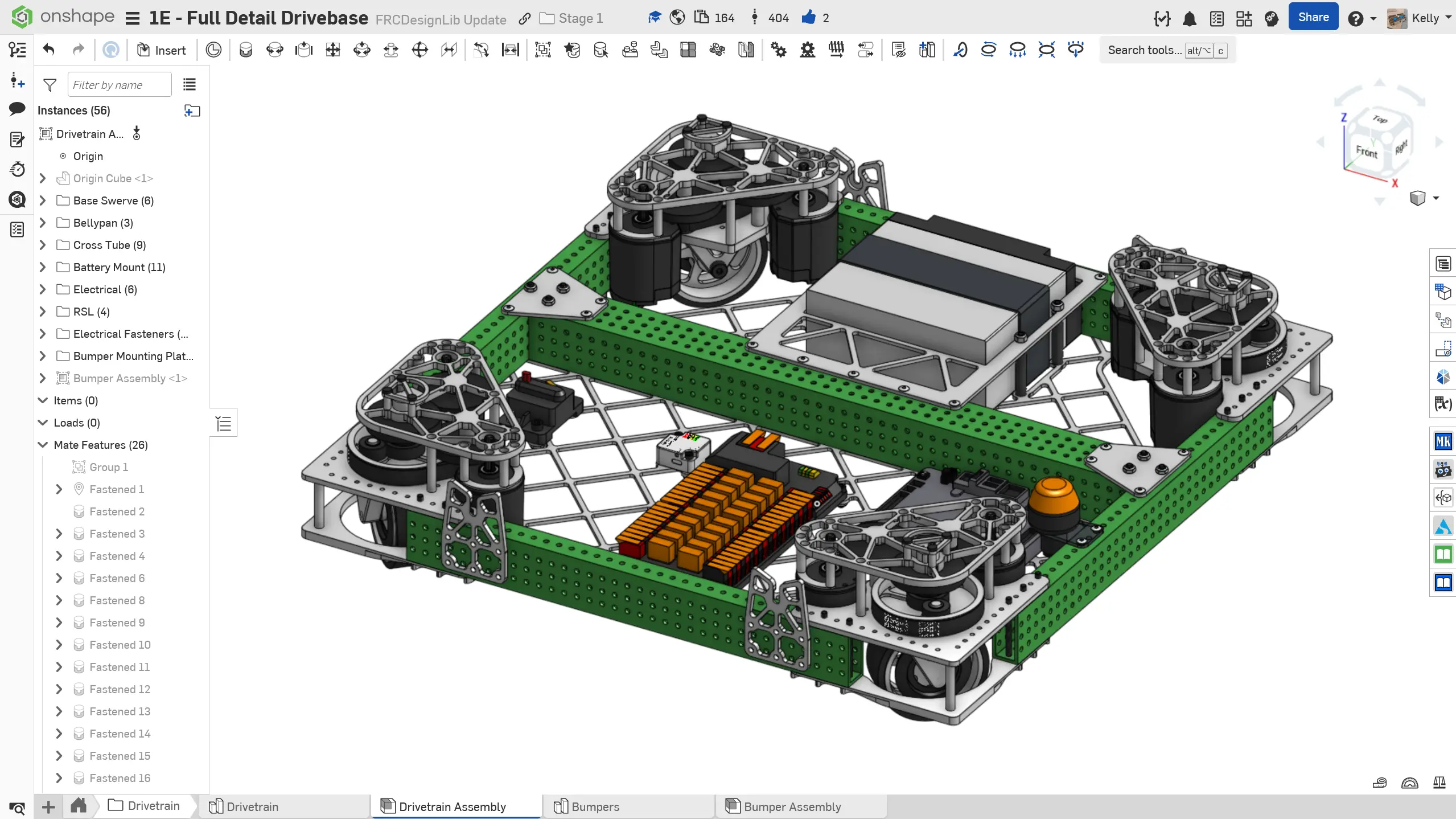Click the Undo arrow in toolbar
Viewport: 1456px width, 819px height.
(48, 50)
